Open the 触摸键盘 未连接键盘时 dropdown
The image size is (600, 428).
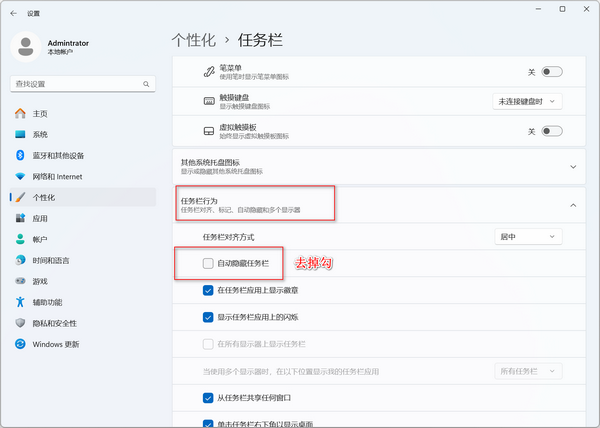tap(527, 101)
